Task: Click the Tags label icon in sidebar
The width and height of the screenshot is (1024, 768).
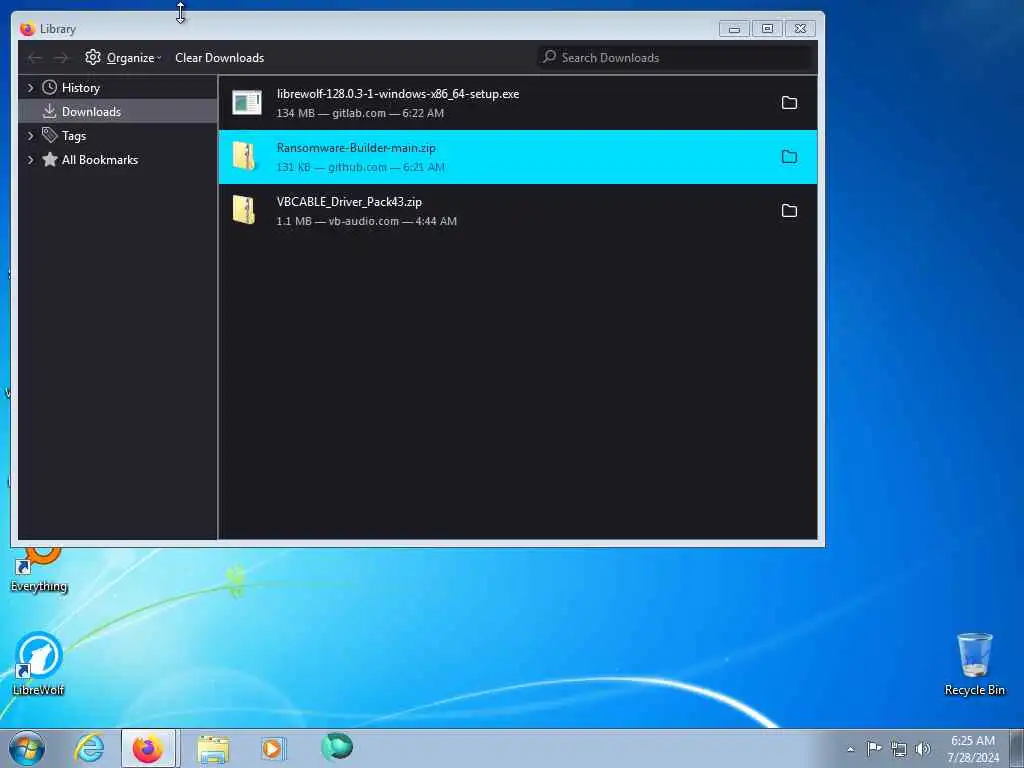Action: 50,135
